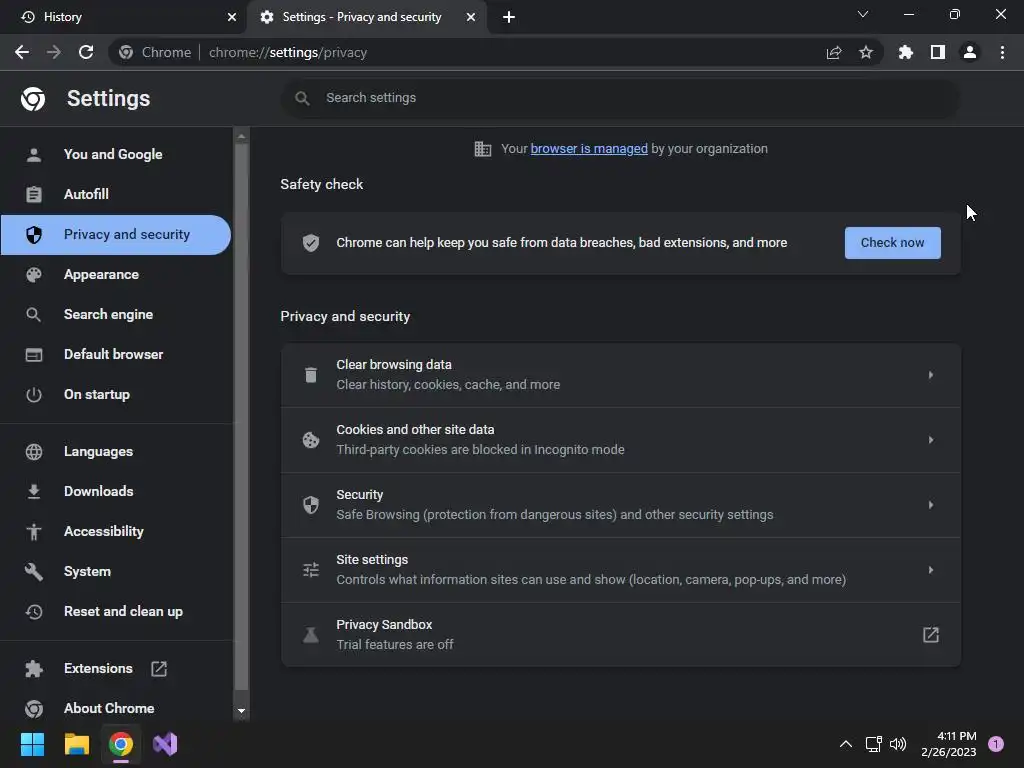Click the shield icon in Security row

pyautogui.click(x=311, y=505)
